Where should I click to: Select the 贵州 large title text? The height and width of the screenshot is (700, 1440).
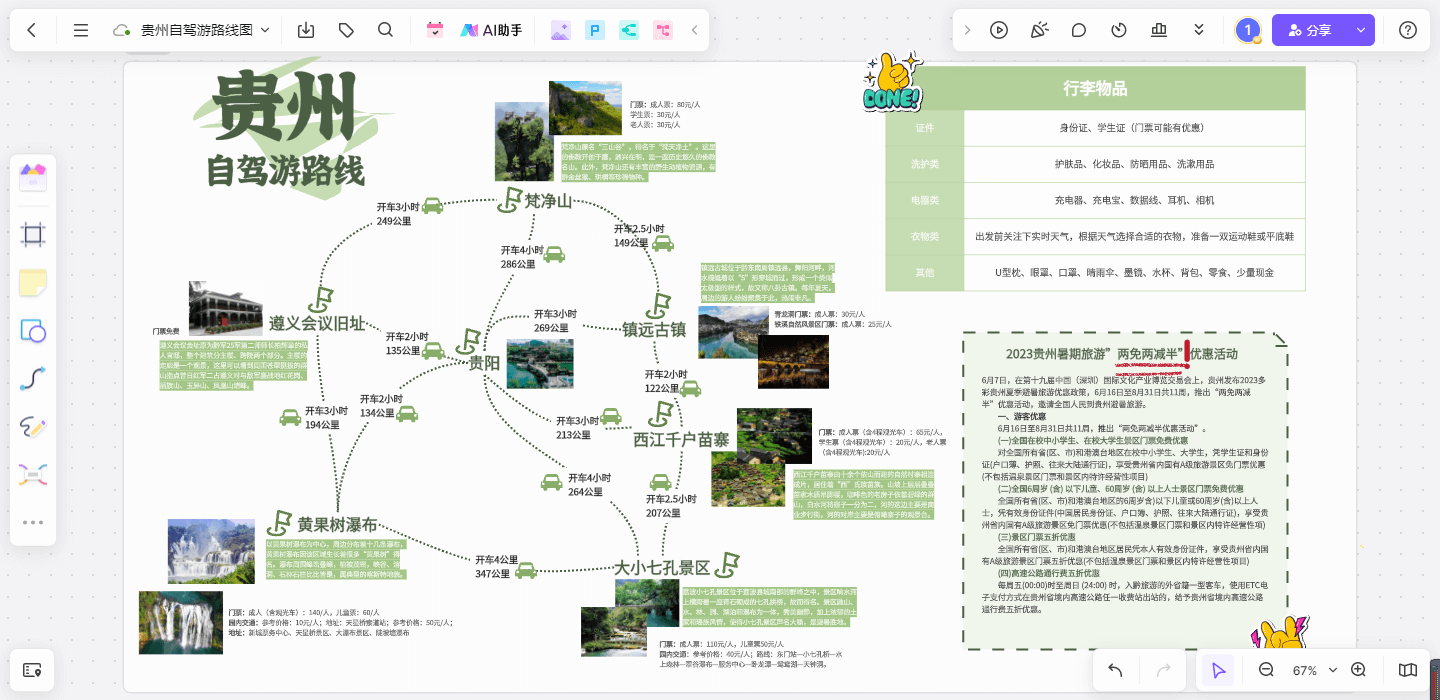pyautogui.click(x=284, y=107)
